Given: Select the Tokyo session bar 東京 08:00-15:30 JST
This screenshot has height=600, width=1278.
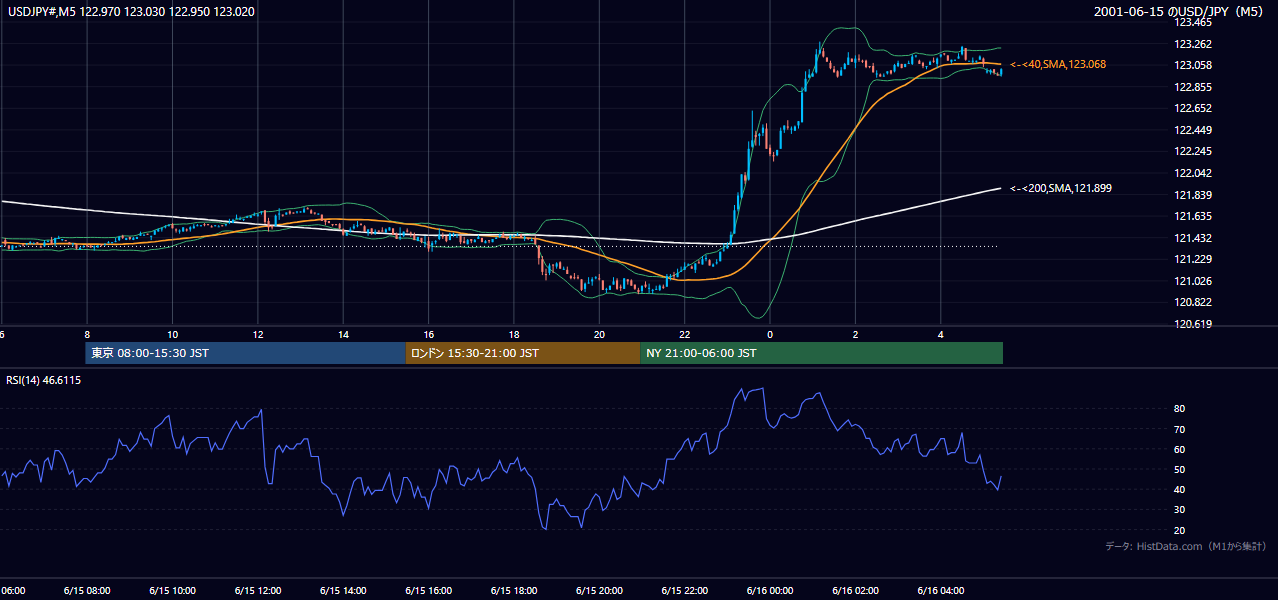Looking at the screenshot, I should point(245,353).
